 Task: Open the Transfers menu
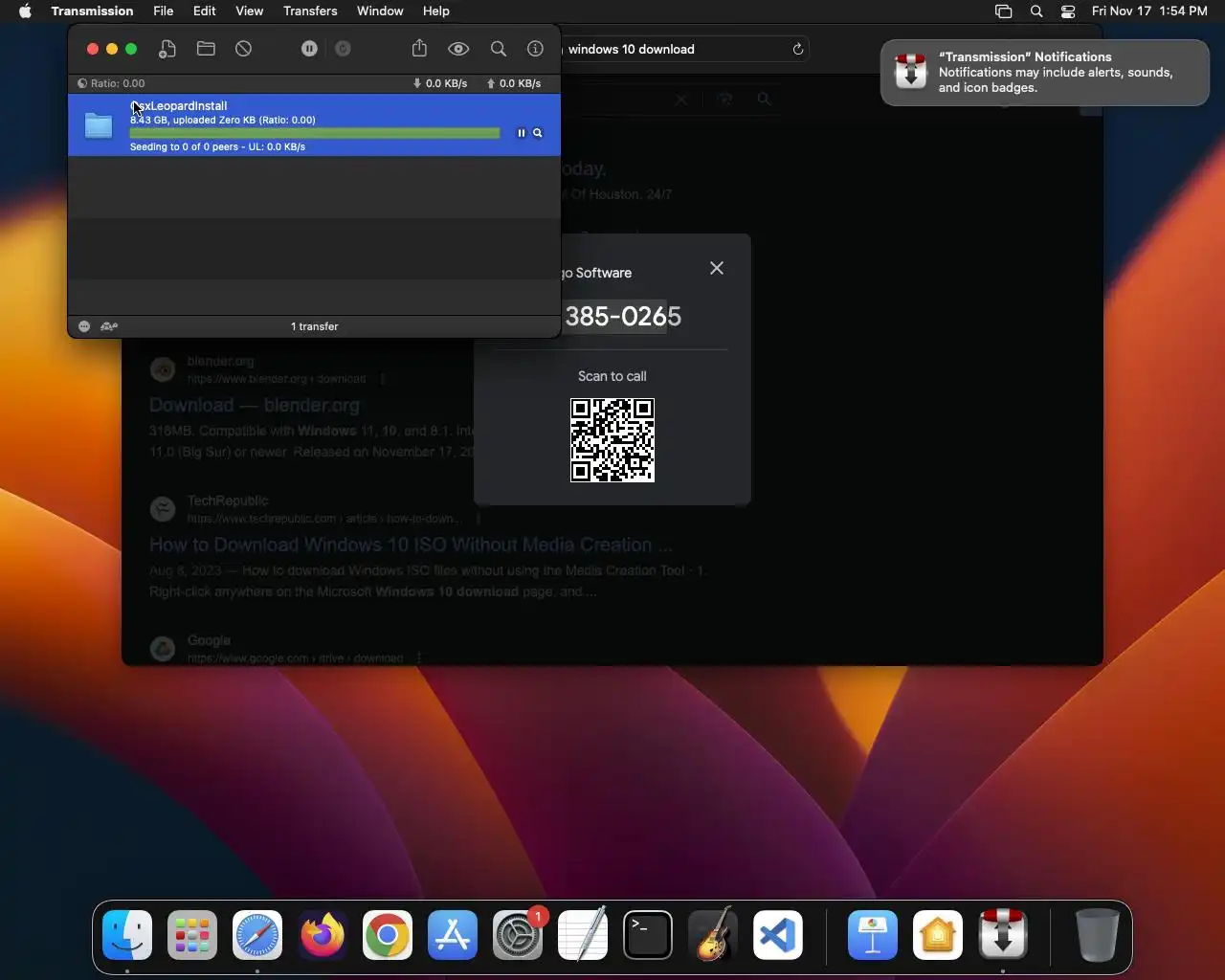[310, 11]
